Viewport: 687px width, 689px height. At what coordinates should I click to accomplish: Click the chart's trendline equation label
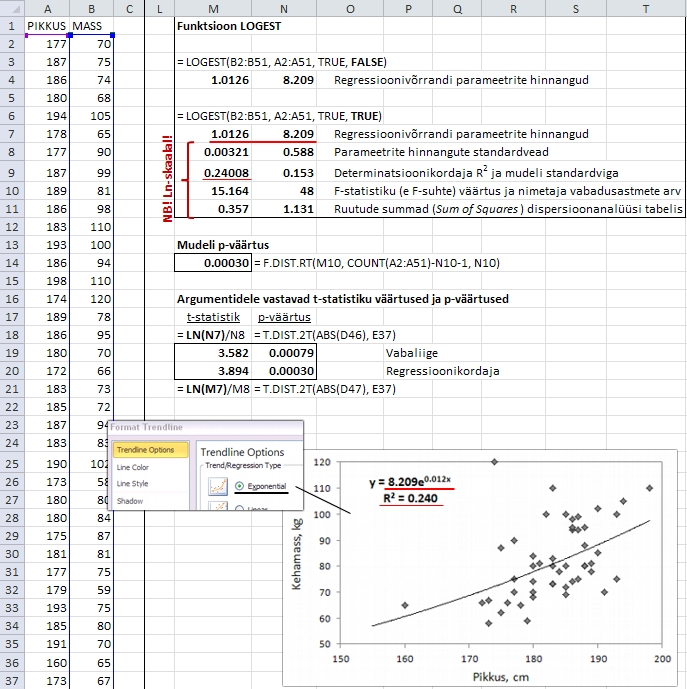410,481
